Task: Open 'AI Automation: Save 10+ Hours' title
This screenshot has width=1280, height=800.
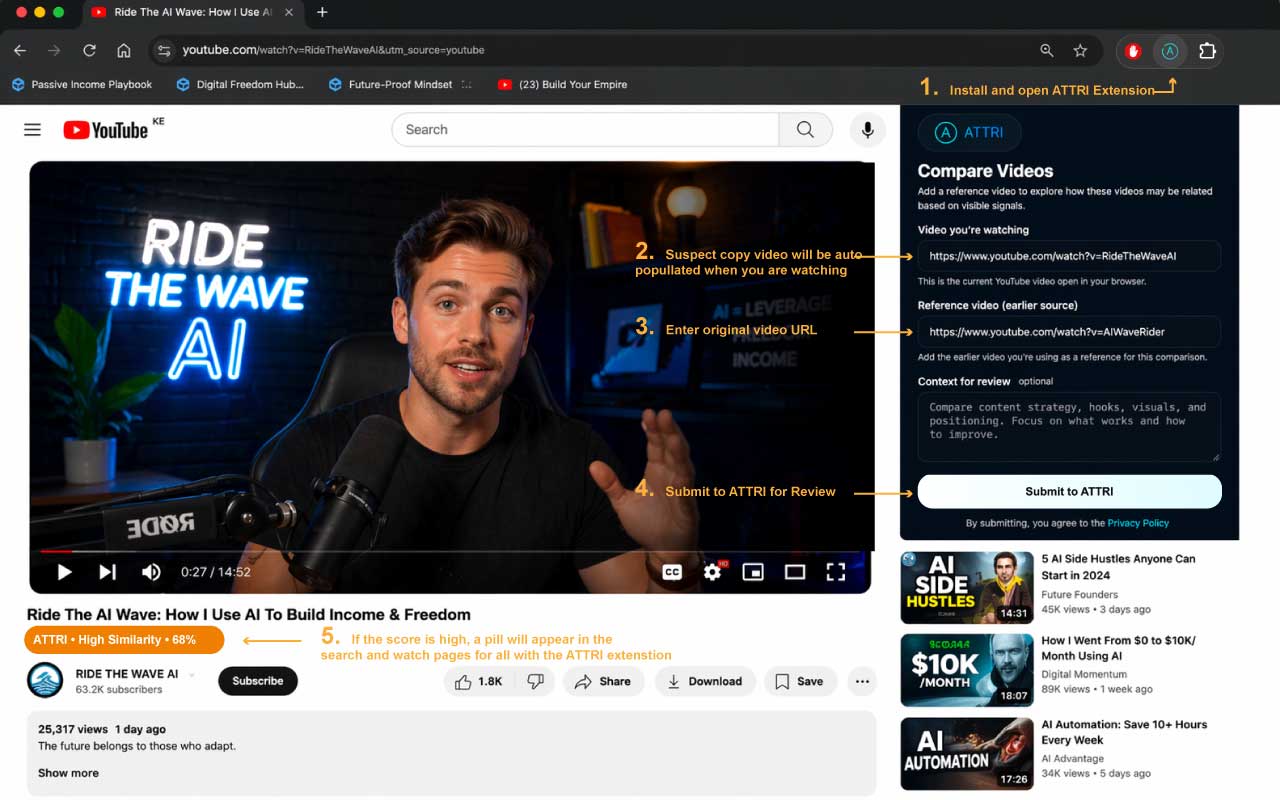Action: click(x=1124, y=732)
